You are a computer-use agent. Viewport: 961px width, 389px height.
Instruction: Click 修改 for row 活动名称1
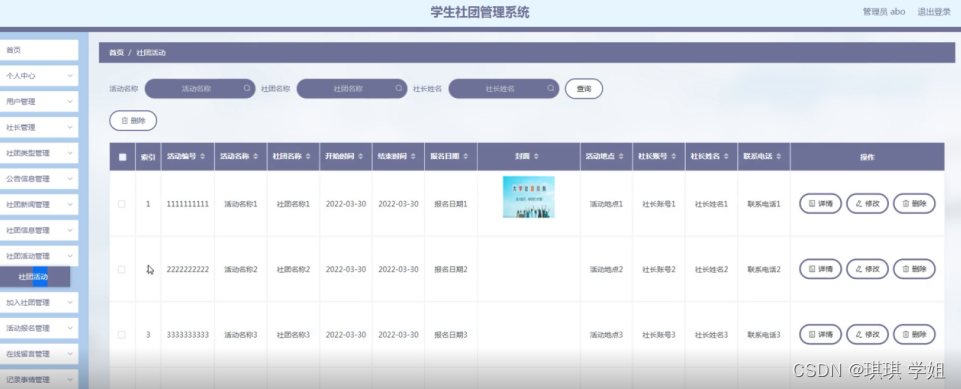coord(867,203)
